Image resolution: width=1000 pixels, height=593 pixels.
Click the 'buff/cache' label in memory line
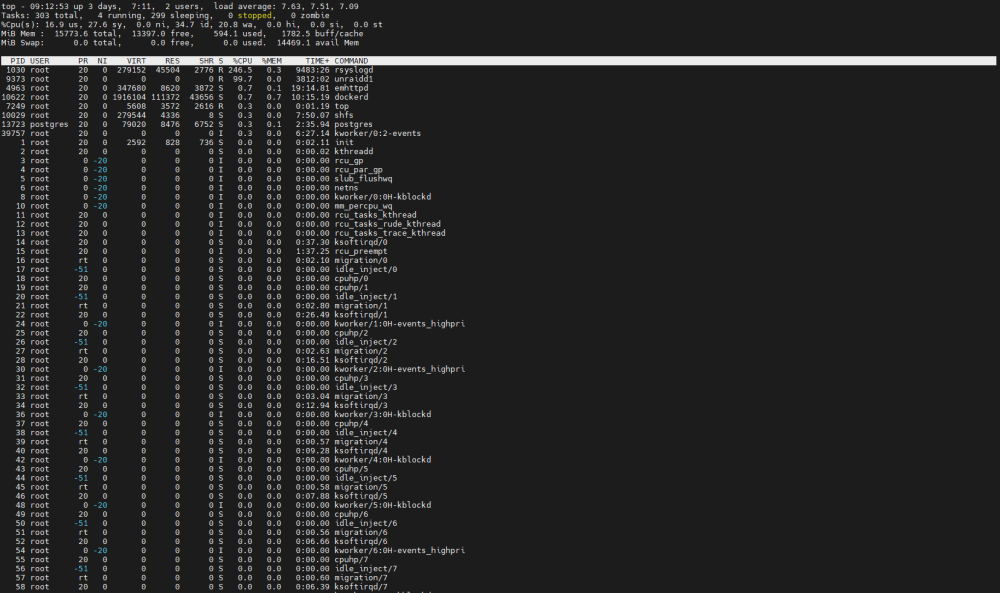coord(339,34)
